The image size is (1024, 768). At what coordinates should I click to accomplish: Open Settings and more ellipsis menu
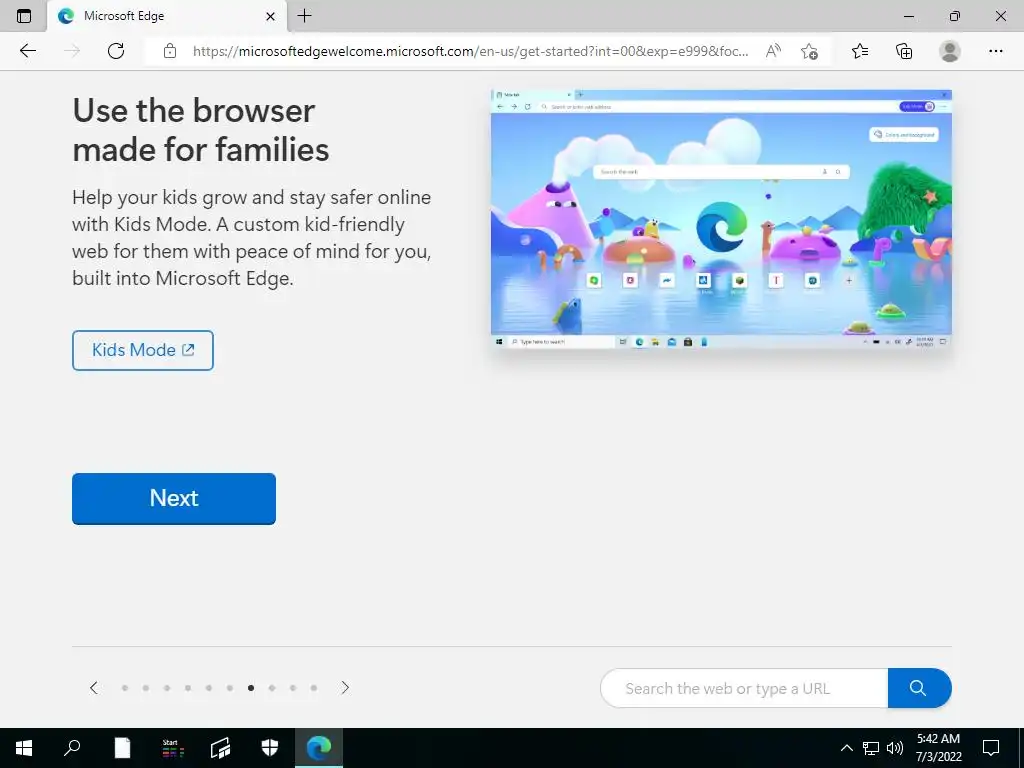click(x=995, y=51)
